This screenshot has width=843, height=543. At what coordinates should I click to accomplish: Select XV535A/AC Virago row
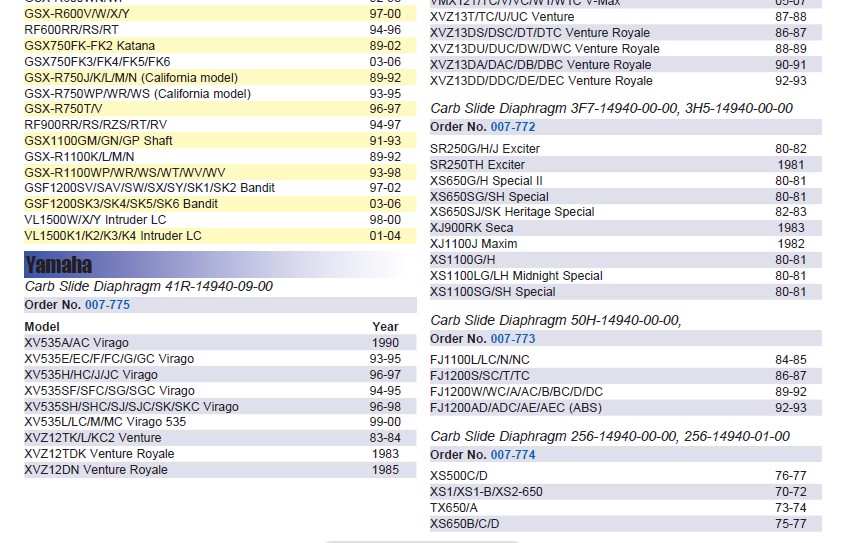click(x=220, y=343)
